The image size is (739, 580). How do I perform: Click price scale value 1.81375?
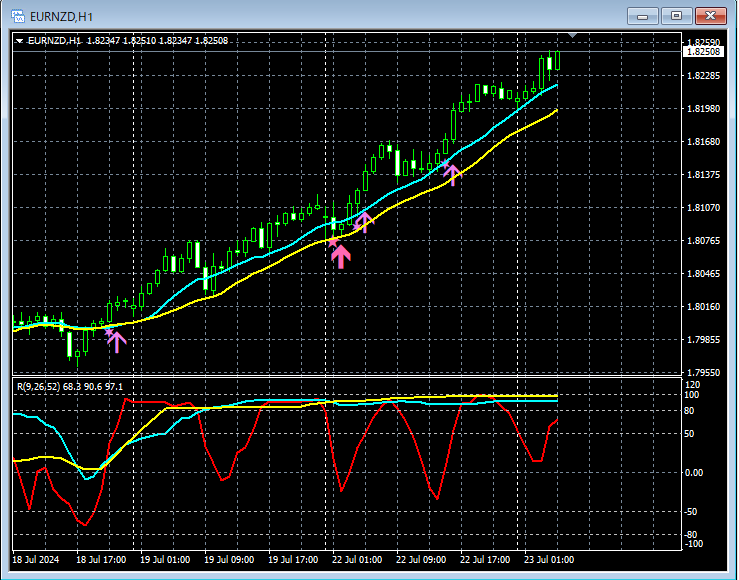[x=704, y=174]
